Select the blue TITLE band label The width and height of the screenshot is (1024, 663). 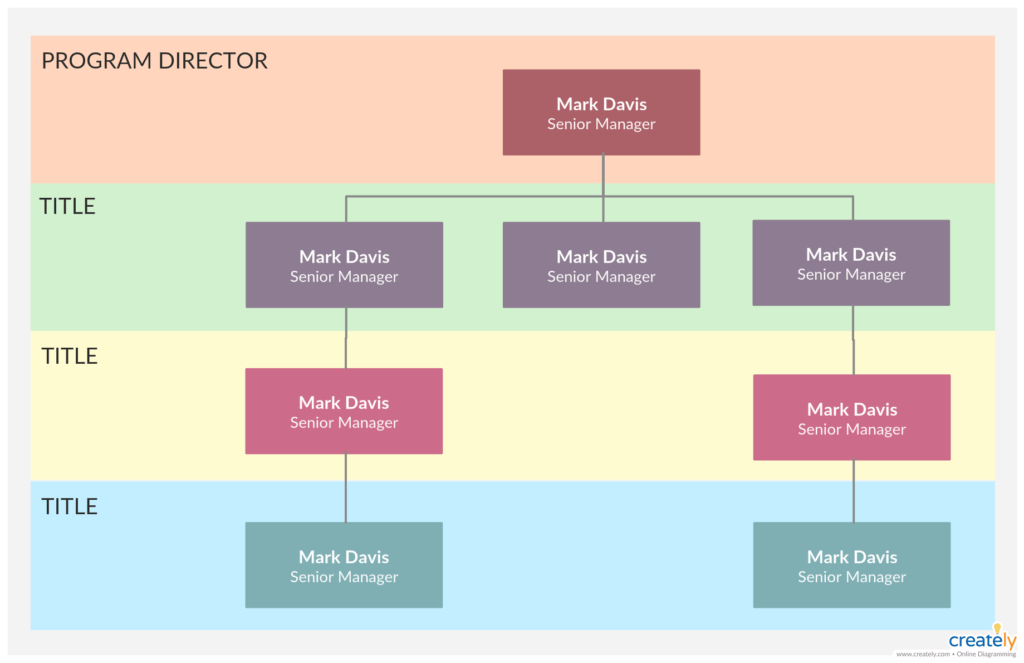(68, 506)
